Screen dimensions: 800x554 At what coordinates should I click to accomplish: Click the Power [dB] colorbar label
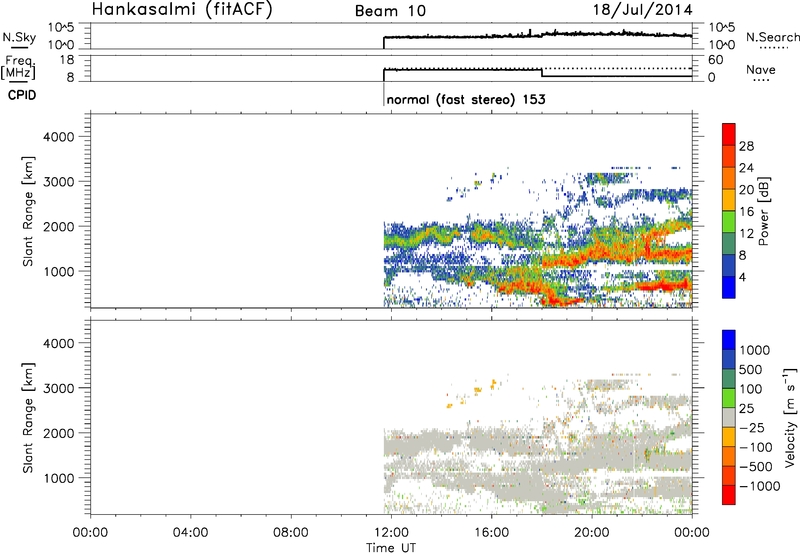764,211
